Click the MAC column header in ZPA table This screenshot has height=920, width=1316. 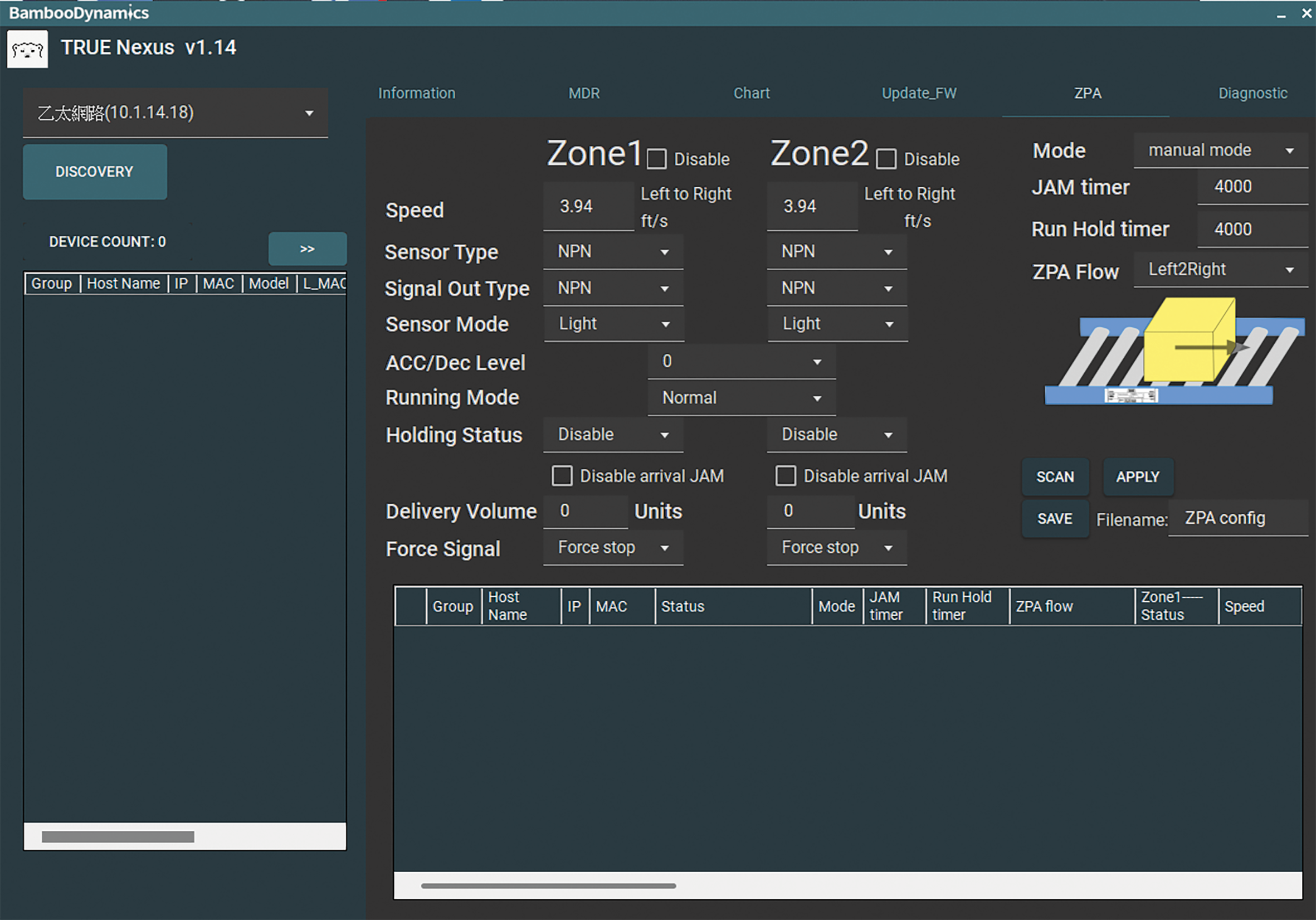(622, 606)
